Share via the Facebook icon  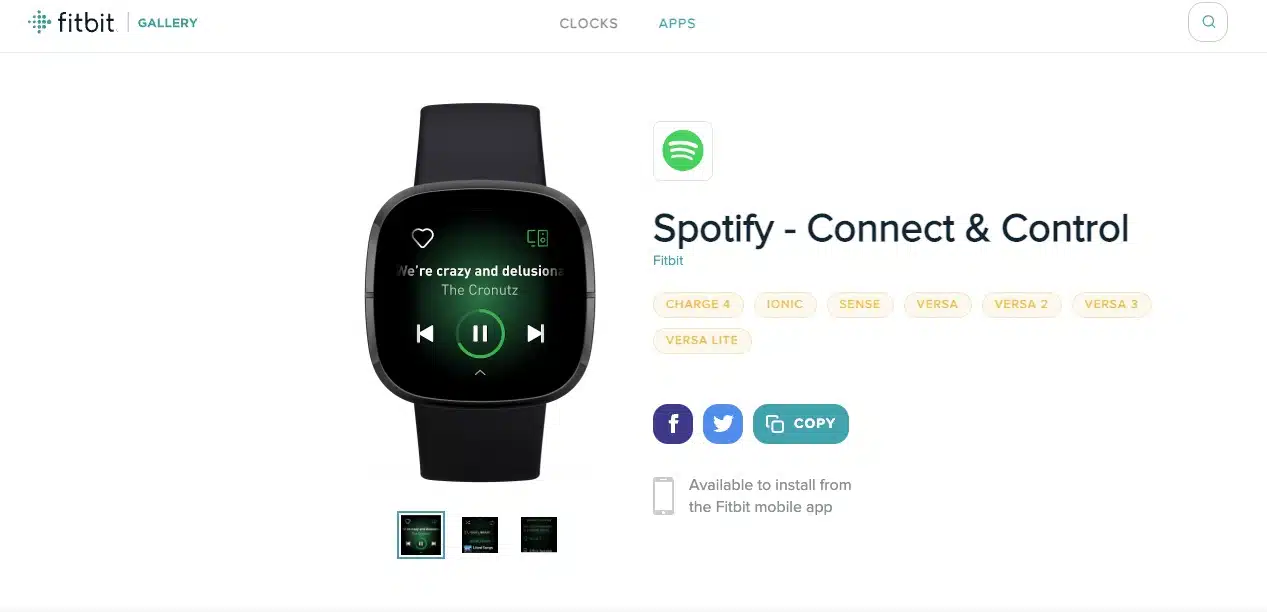pos(673,424)
